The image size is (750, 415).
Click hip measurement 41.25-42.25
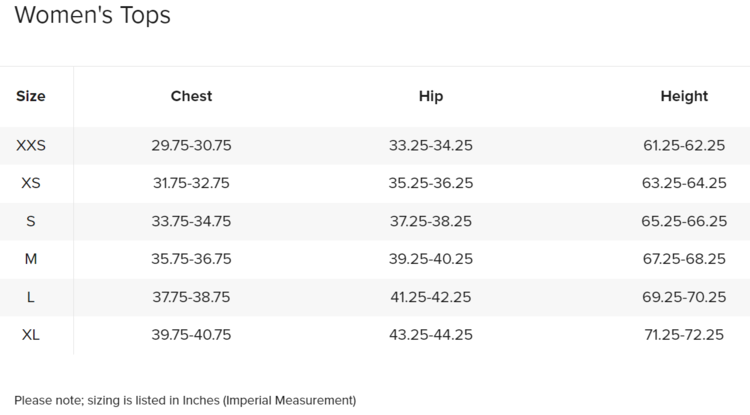(430, 297)
